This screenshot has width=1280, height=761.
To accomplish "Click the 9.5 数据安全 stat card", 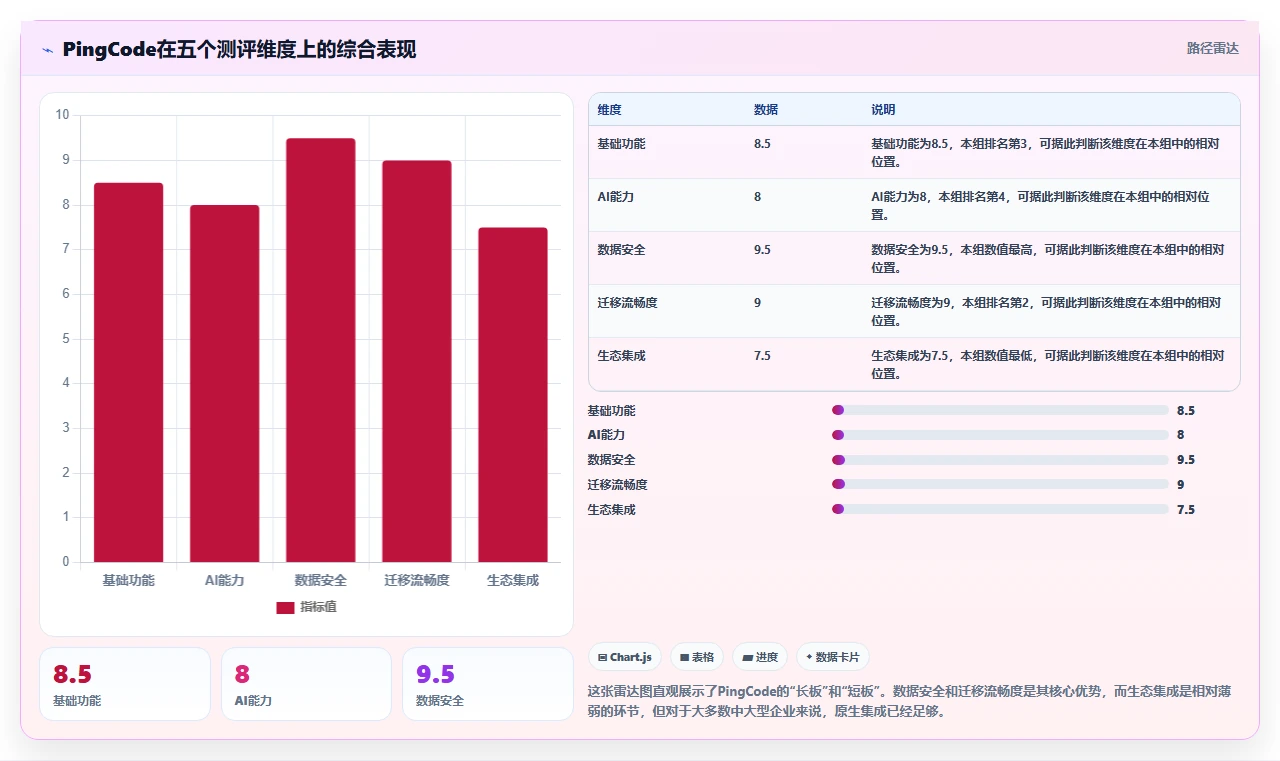I will 488,684.
